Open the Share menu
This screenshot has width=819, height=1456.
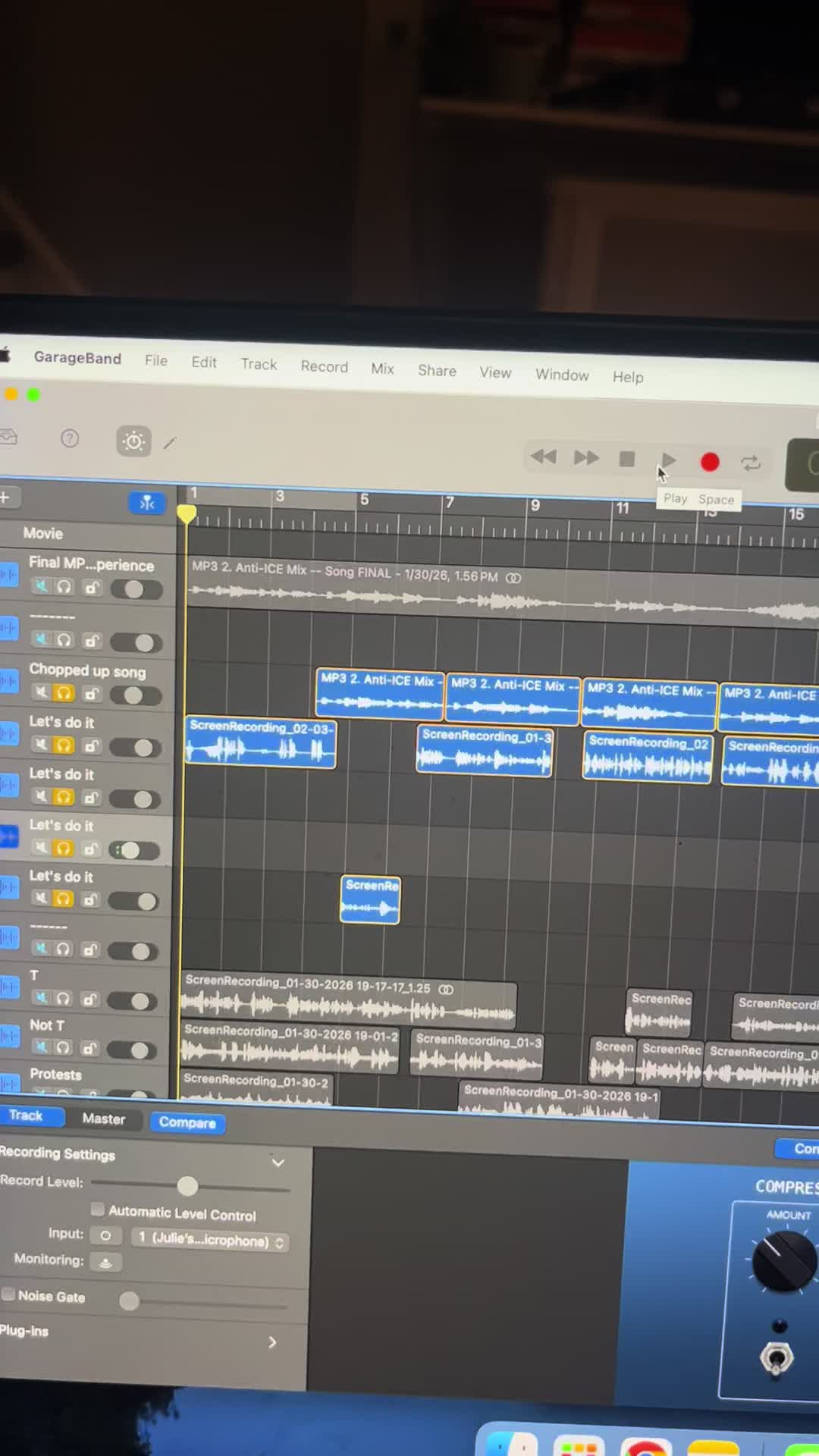pos(437,370)
